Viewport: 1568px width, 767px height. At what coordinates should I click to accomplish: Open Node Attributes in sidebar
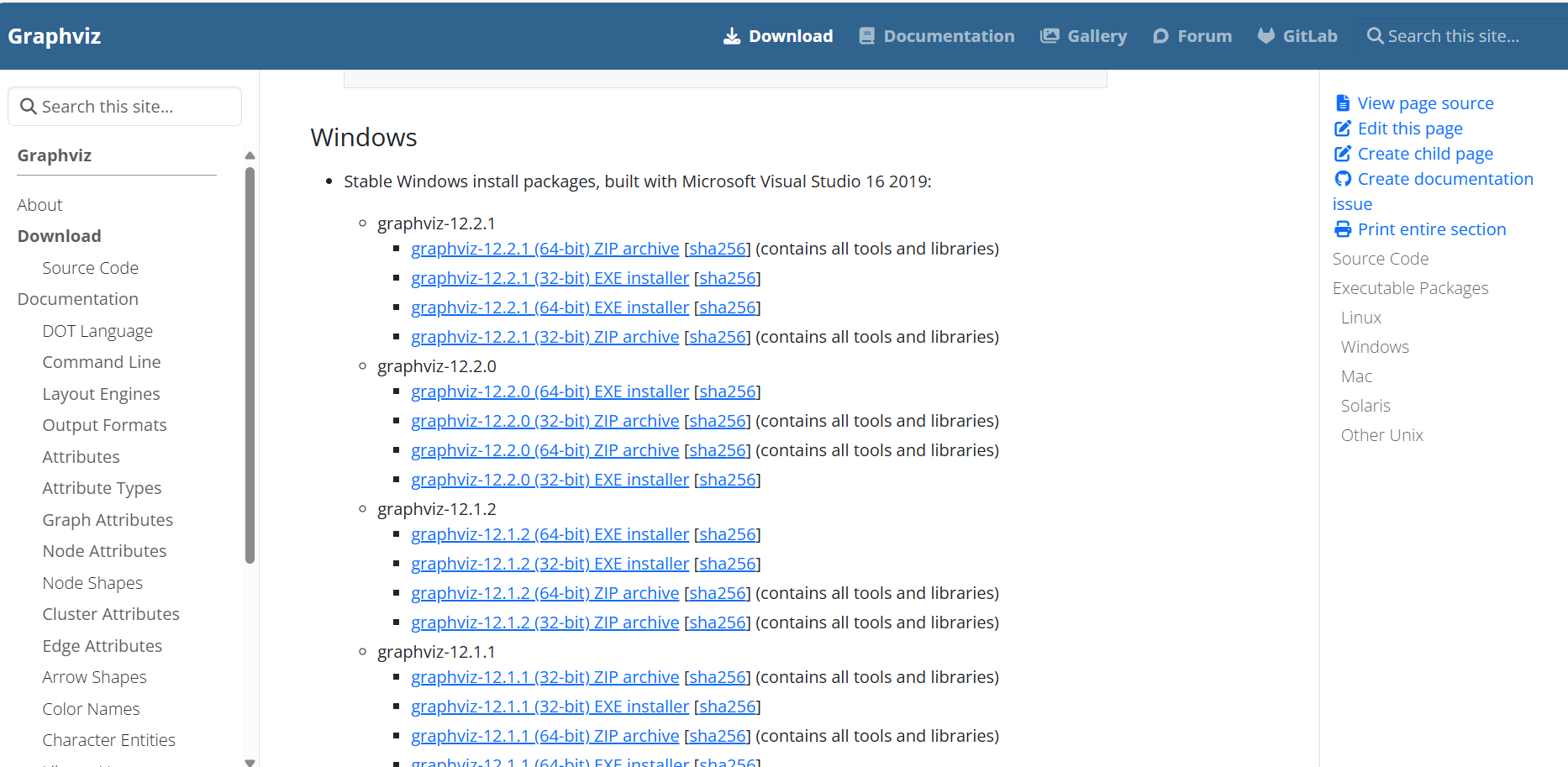pyautogui.click(x=104, y=551)
